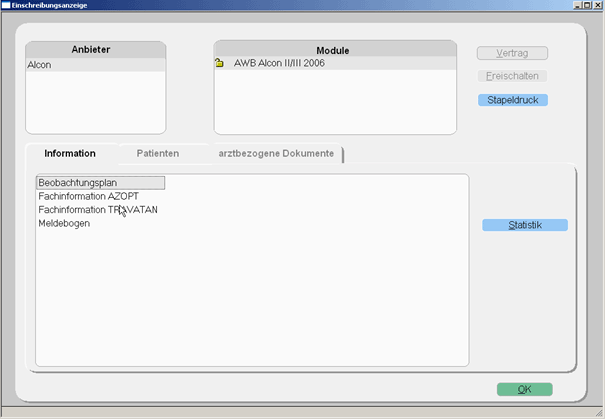Screen dimensions: 605x419
Task: Select the AWB Alcon II/III 2006 module
Action: [x=279, y=64]
